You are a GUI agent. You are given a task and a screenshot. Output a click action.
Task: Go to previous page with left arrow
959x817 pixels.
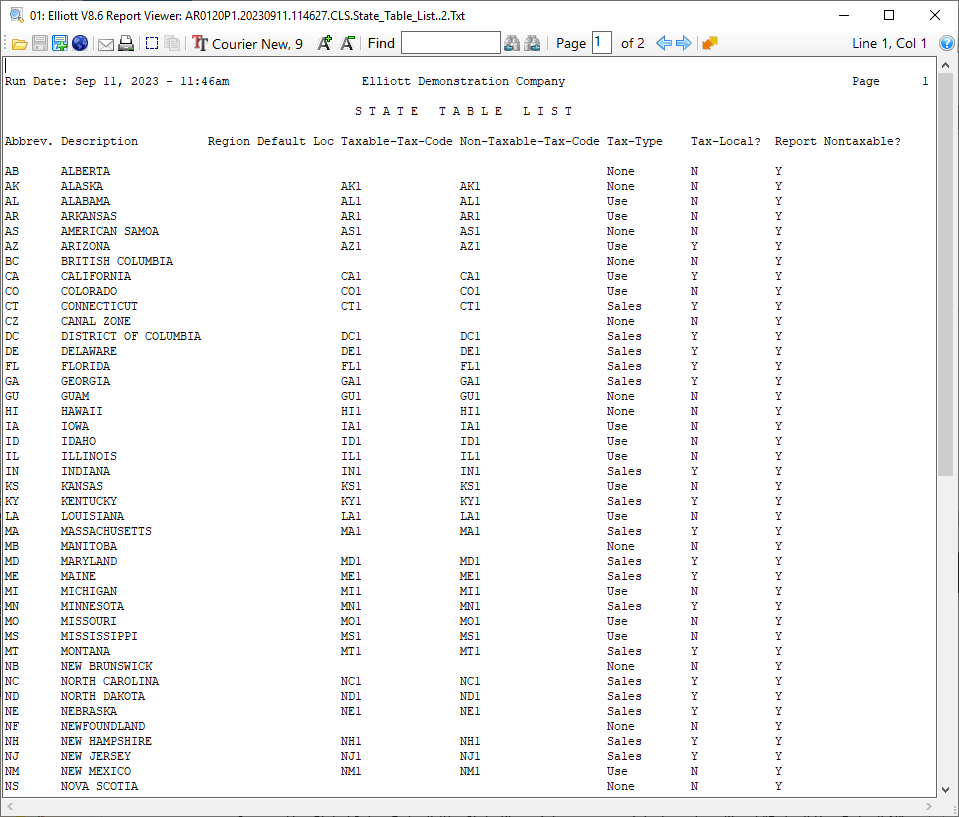tap(663, 43)
